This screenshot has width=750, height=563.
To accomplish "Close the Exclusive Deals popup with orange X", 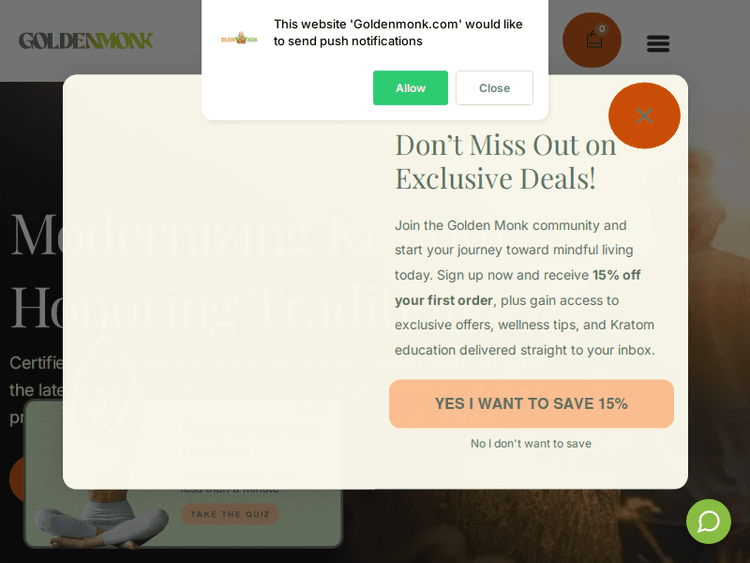I will pyautogui.click(x=644, y=115).
